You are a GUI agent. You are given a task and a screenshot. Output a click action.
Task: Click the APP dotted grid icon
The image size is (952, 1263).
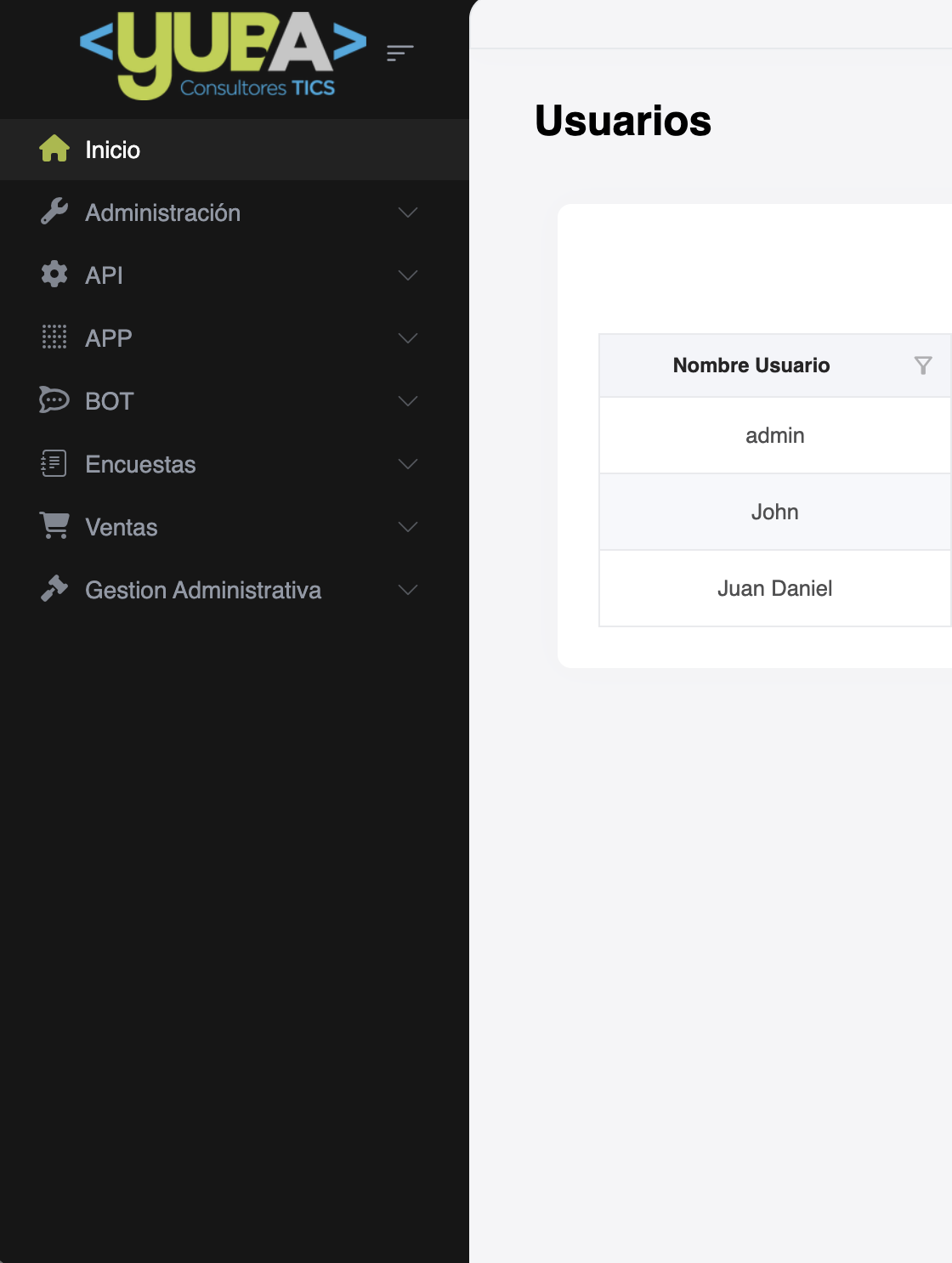(x=54, y=337)
